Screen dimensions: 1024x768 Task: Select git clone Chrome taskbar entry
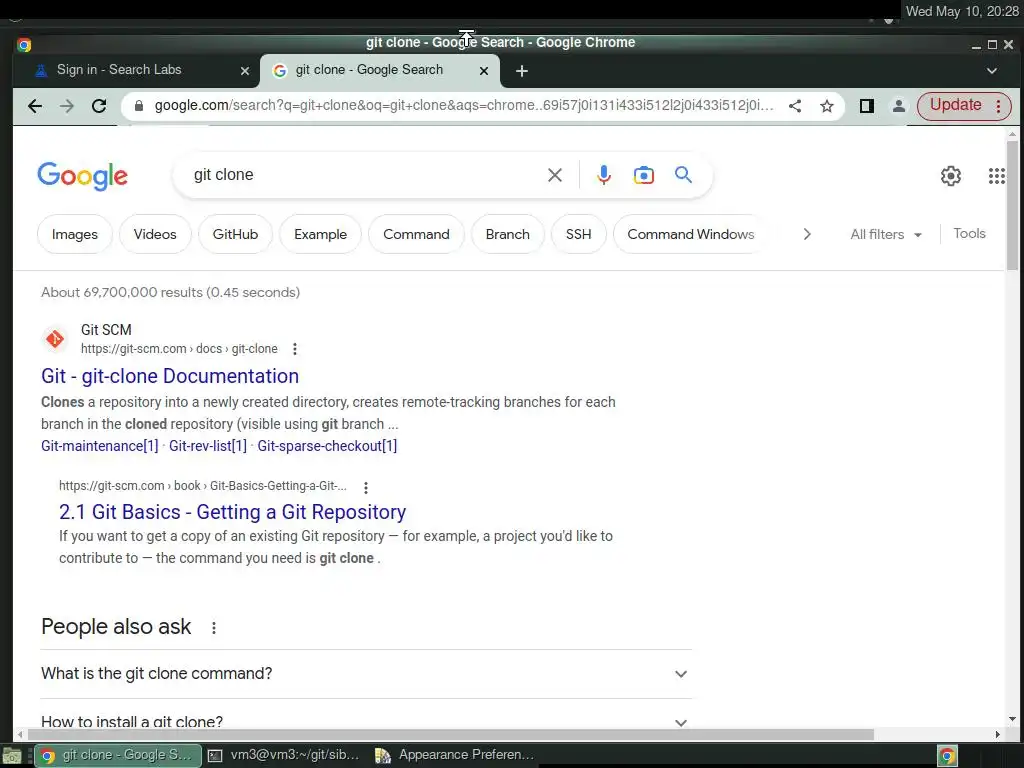pos(118,755)
